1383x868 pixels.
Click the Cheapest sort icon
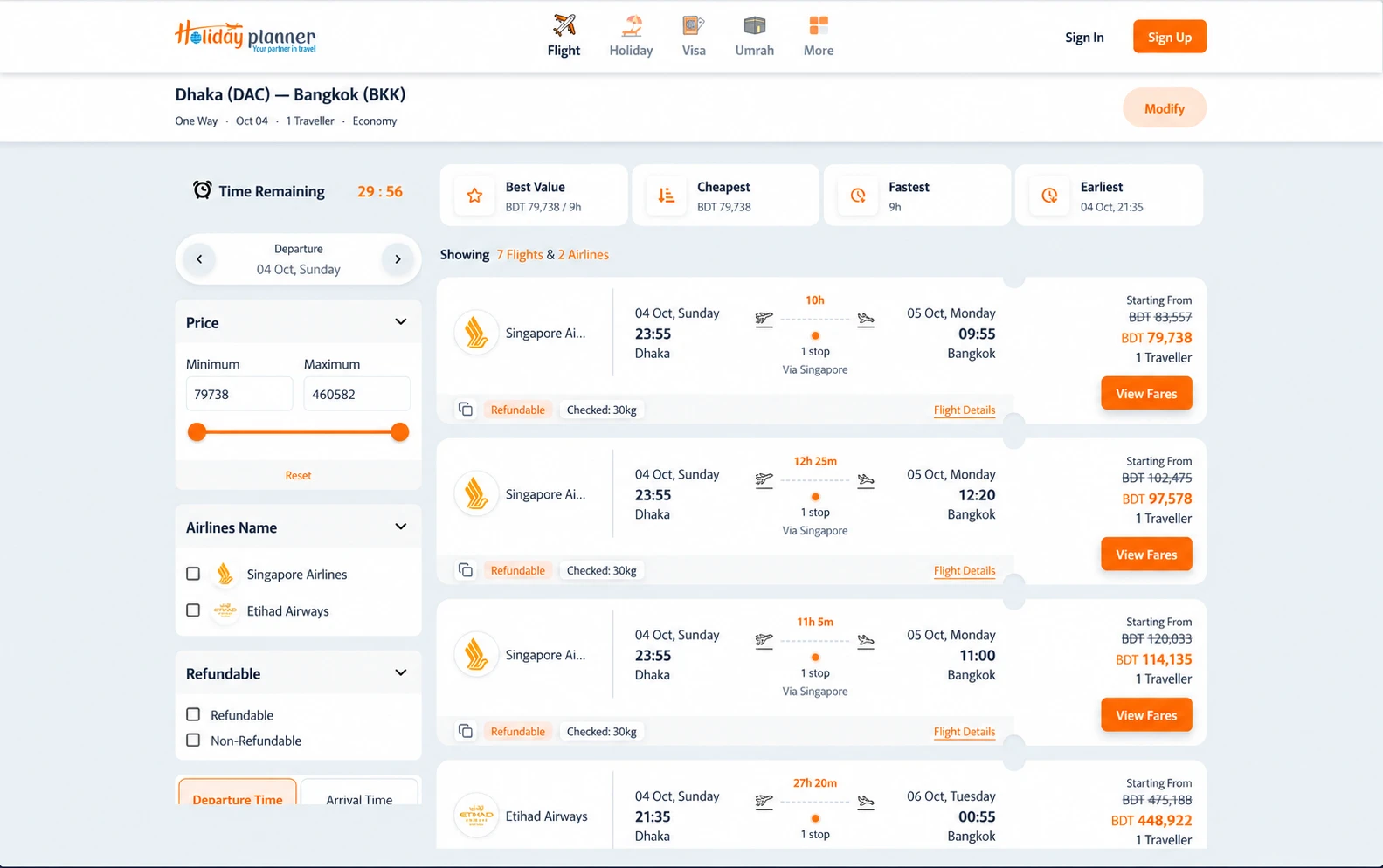(x=667, y=196)
